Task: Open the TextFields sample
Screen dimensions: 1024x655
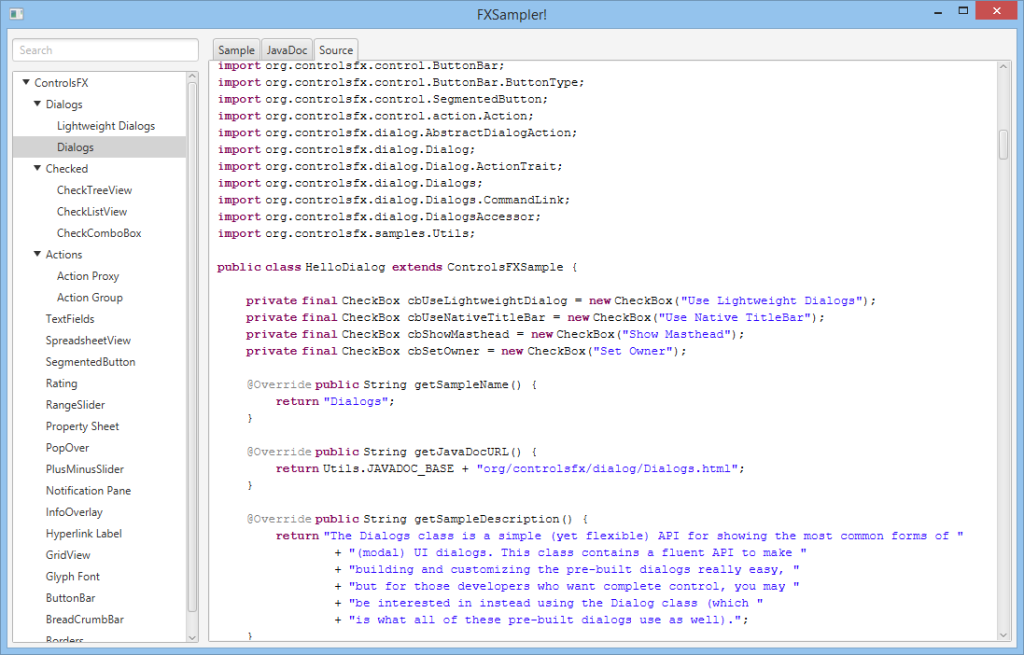Action: 70,319
